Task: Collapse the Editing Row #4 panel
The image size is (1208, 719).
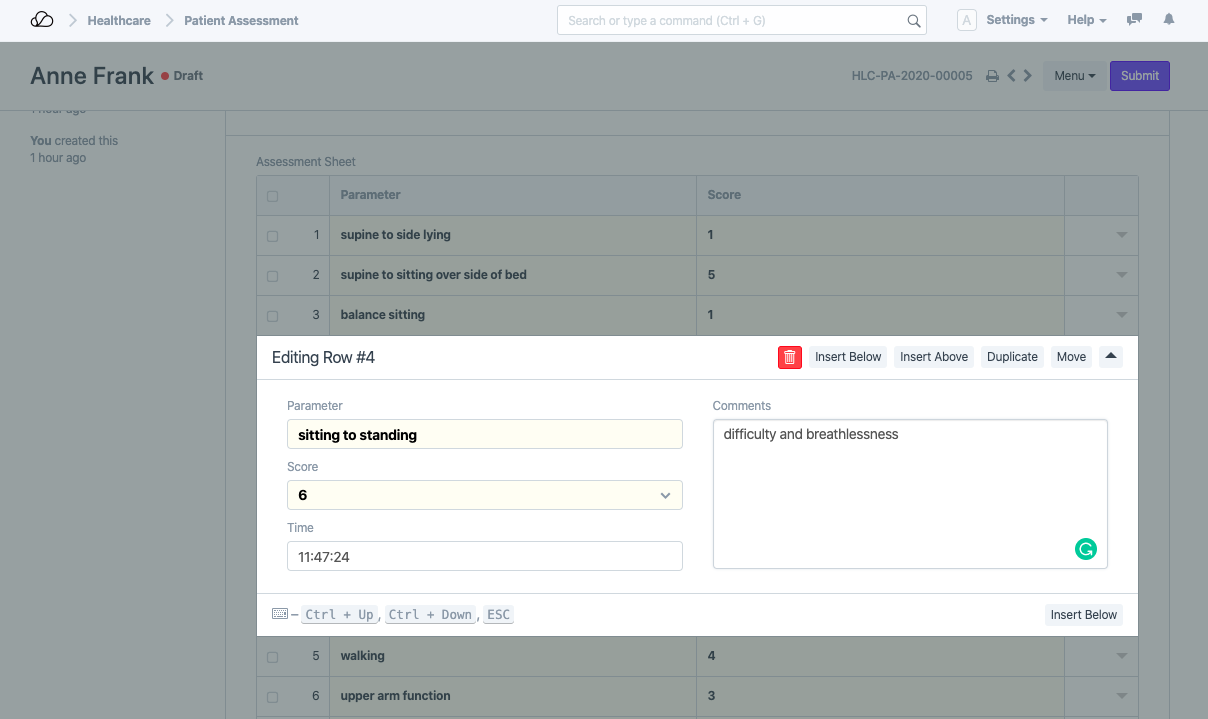Action: tap(1111, 357)
